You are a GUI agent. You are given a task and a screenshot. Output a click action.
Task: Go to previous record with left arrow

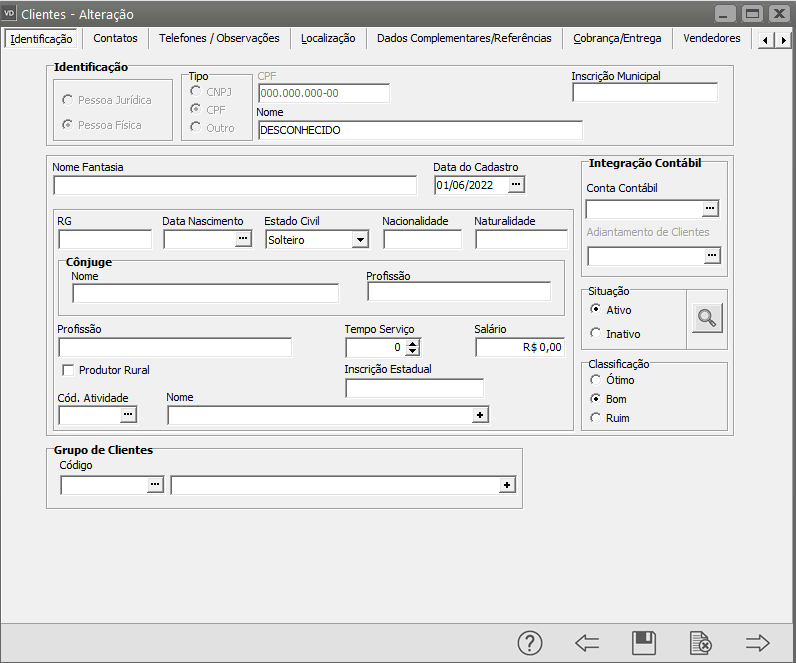tap(587, 643)
